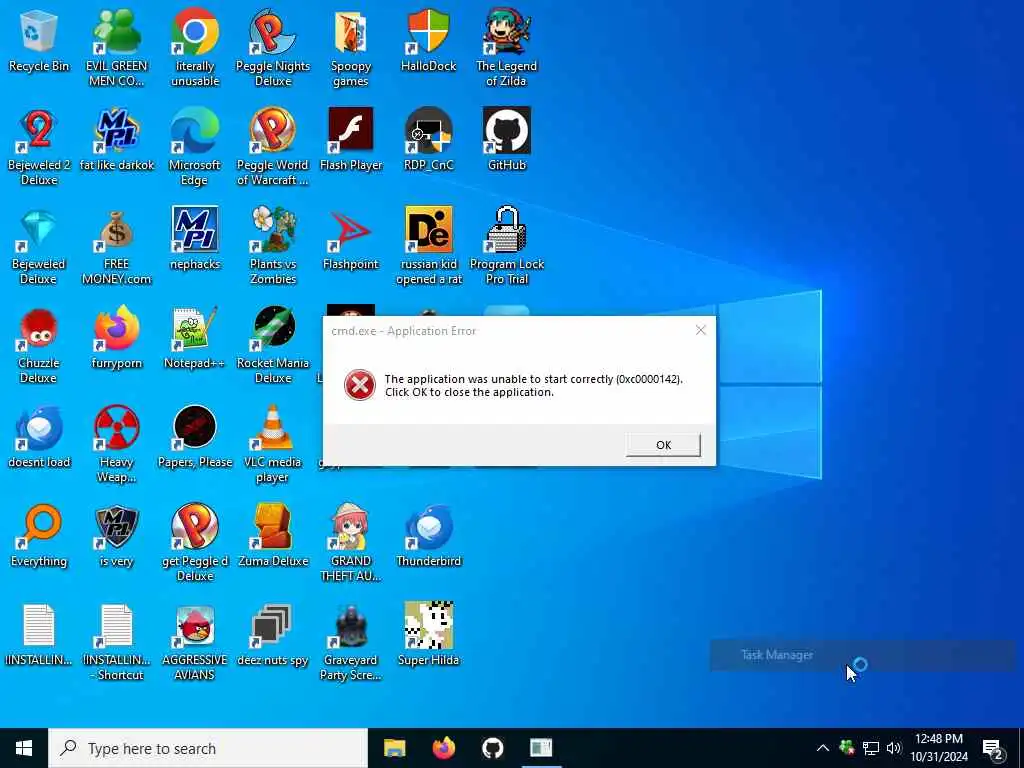
Task: Select the Flashpoint desktop icon
Action: tap(351, 239)
